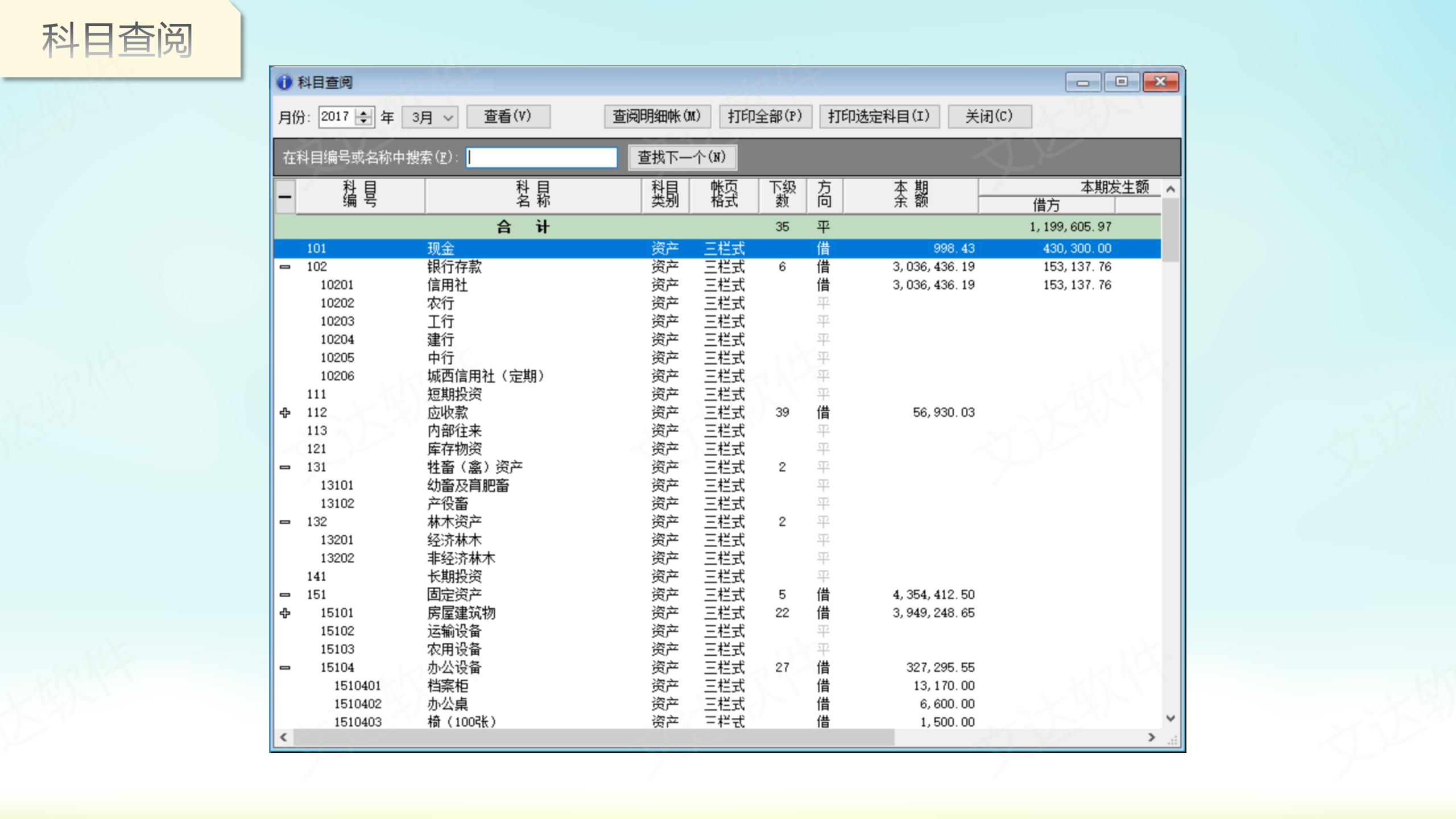
Task: Open 查阅明细帐(M) detail ledger
Action: tap(656, 117)
